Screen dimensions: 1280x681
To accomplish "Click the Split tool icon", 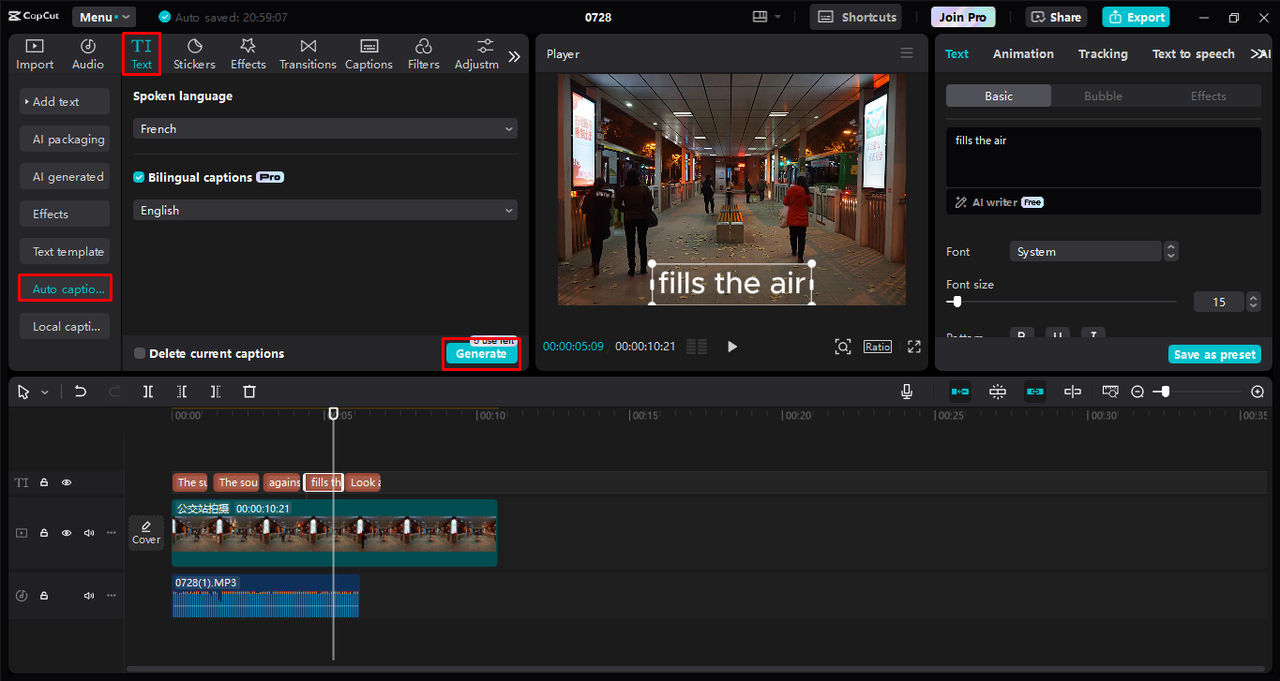I will click(x=148, y=392).
